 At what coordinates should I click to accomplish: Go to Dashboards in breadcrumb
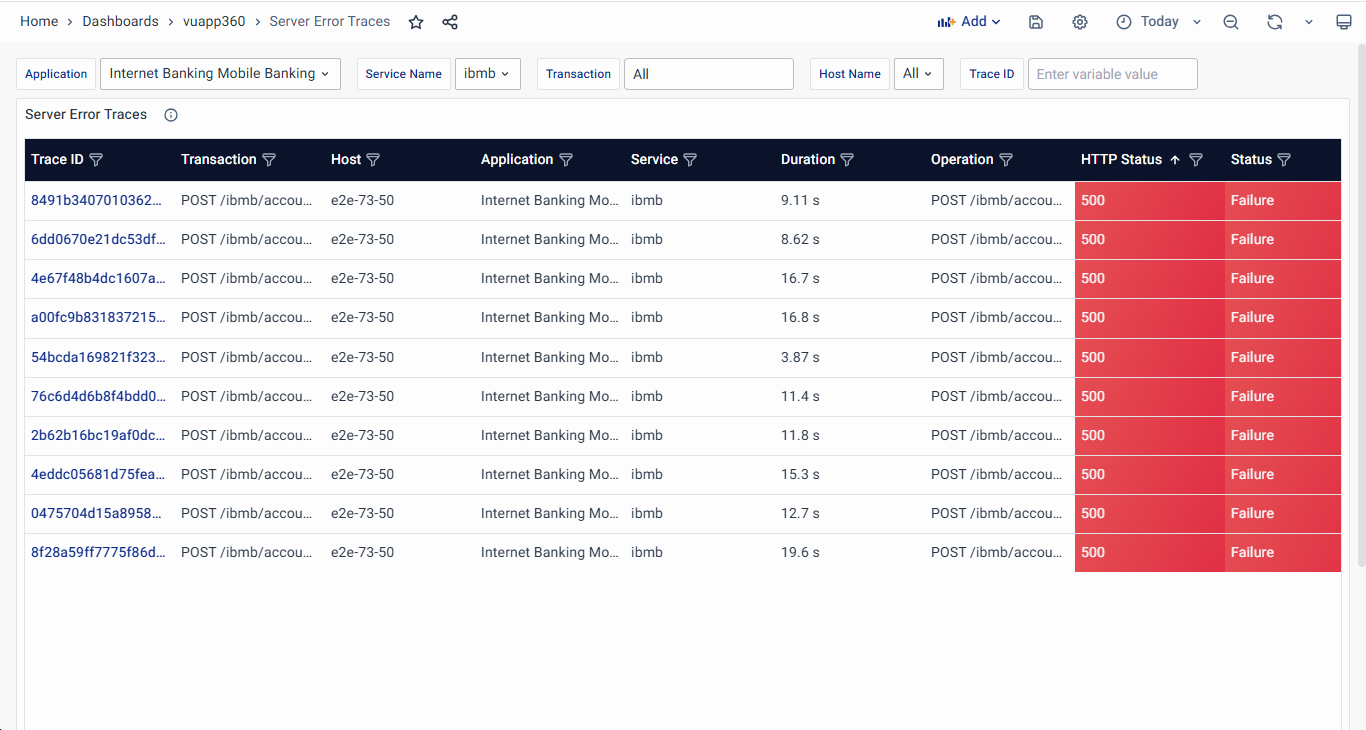coord(120,22)
